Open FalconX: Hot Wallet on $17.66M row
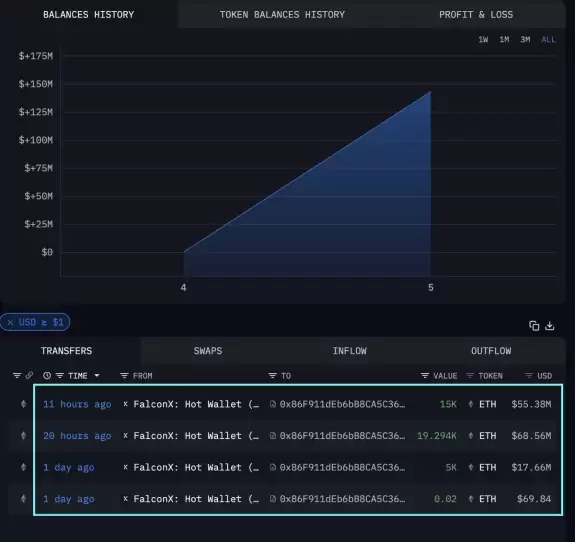575x542 pixels. point(196,467)
